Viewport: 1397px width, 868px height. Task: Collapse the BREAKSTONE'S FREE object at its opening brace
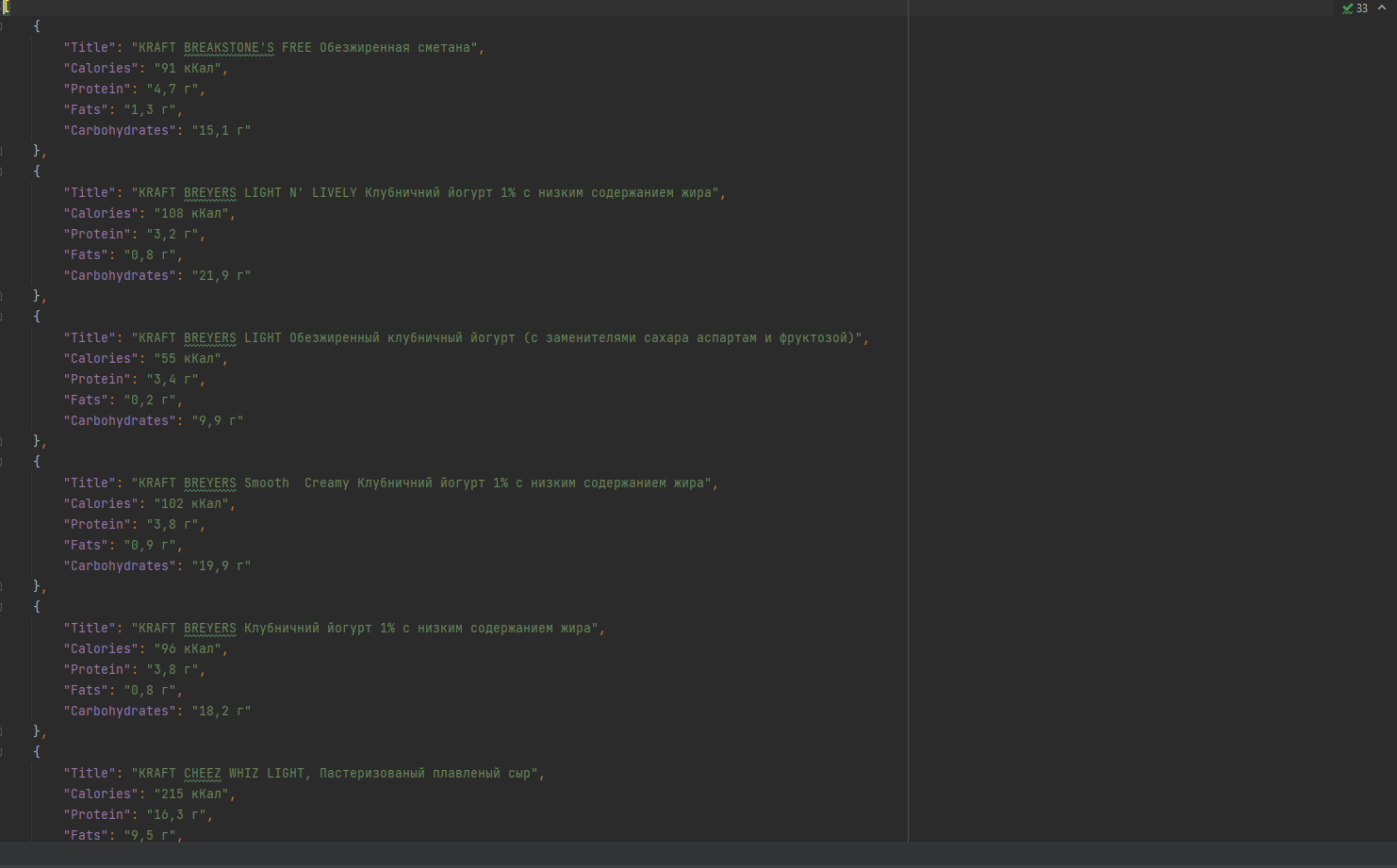(x=2, y=26)
